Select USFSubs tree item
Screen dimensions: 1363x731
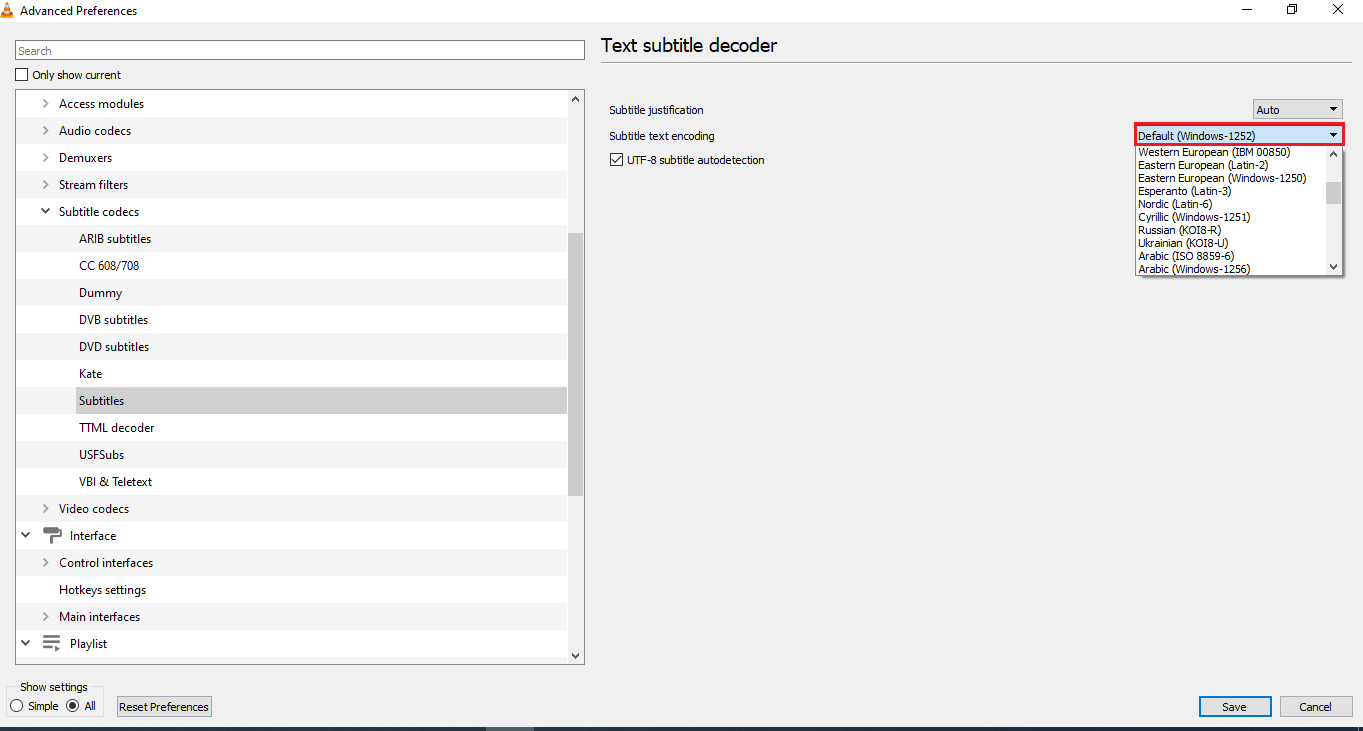click(102, 455)
